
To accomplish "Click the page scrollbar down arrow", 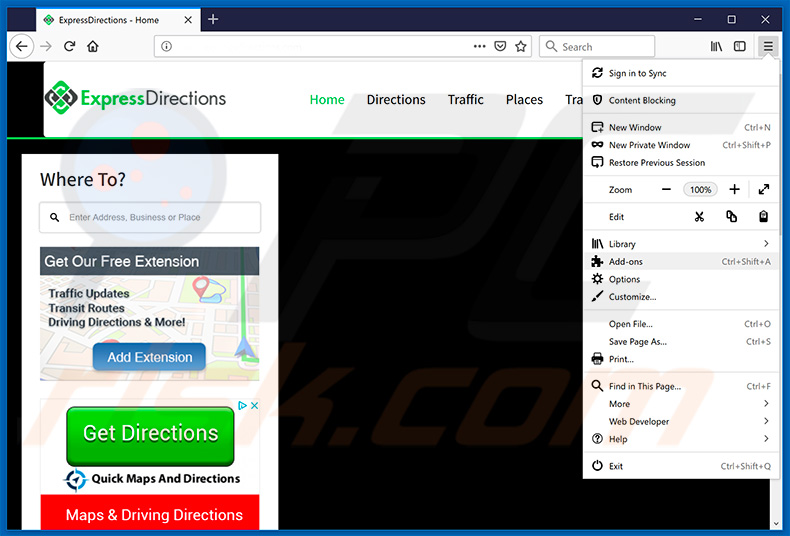I will [775, 524].
